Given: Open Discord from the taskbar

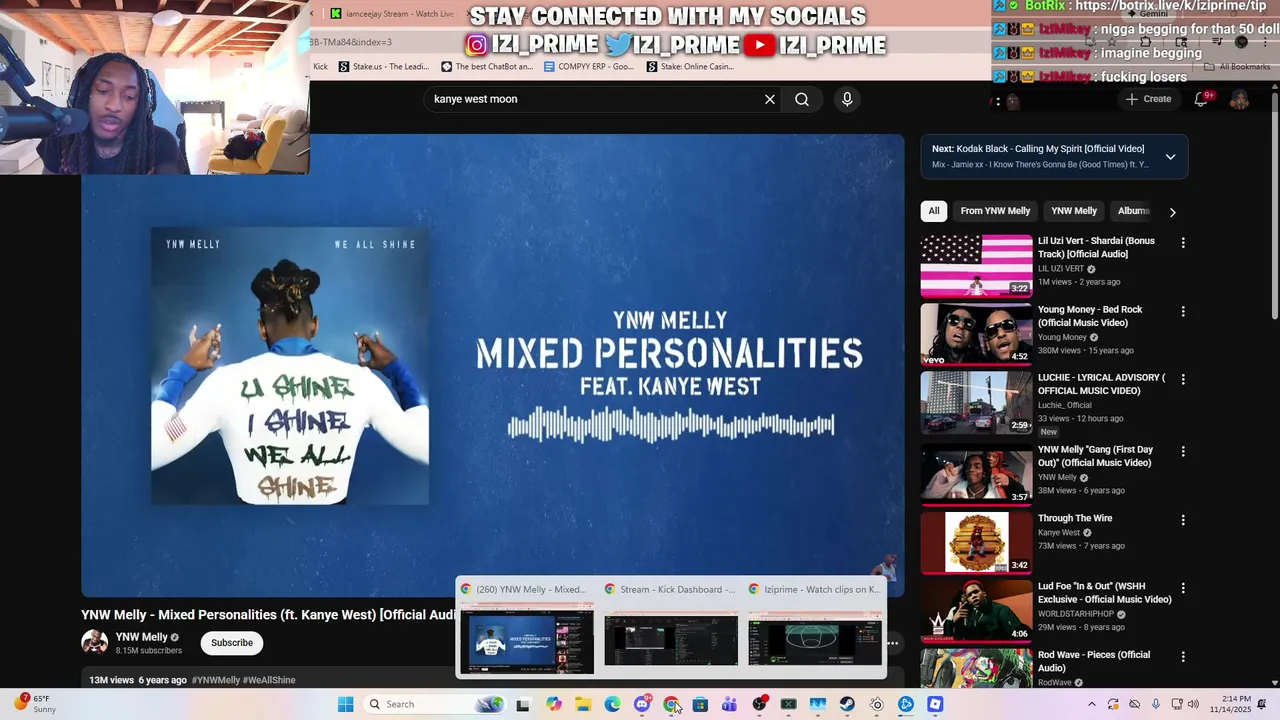Looking at the screenshot, I should 642,704.
